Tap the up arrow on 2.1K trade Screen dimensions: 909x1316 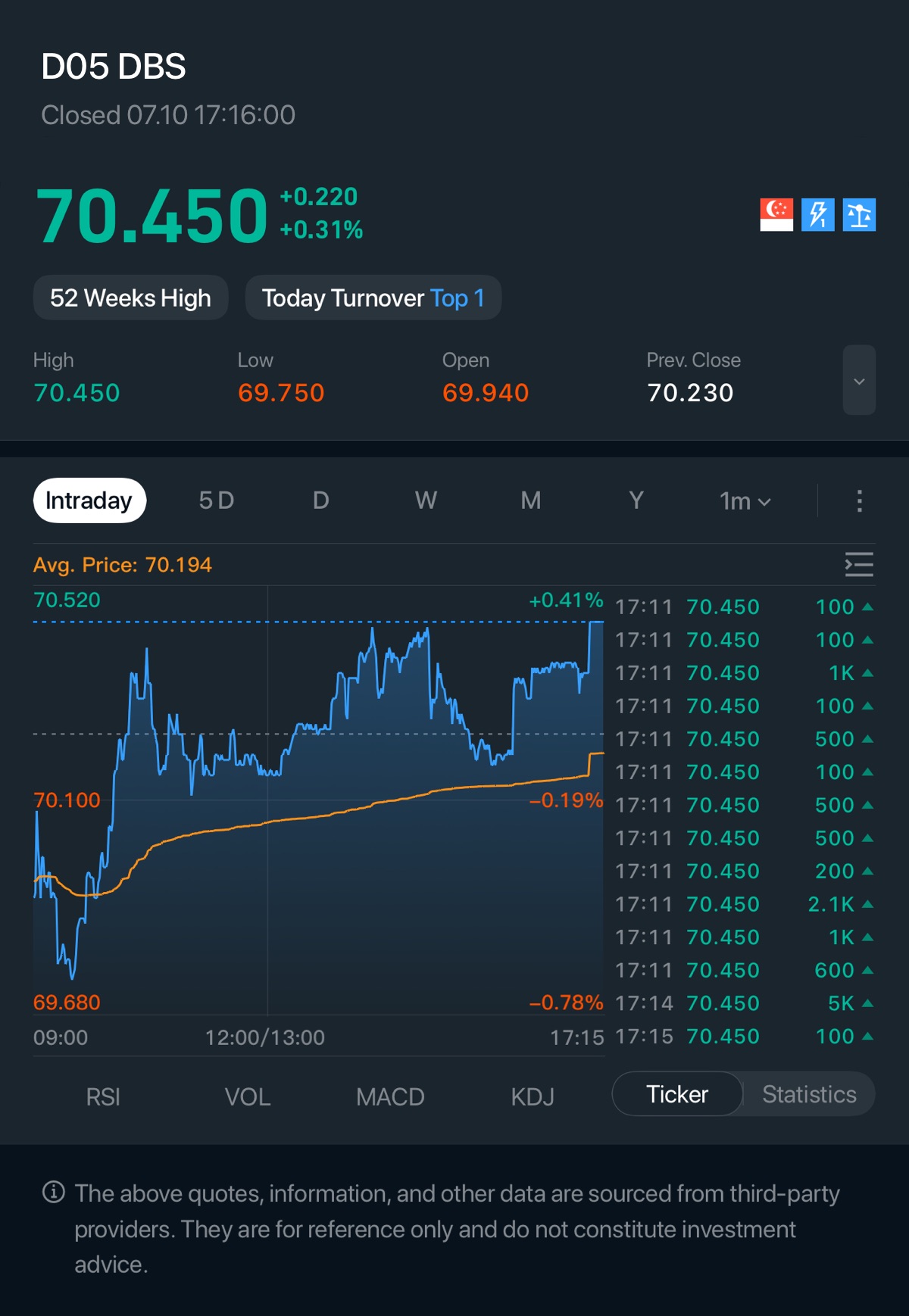(x=868, y=904)
